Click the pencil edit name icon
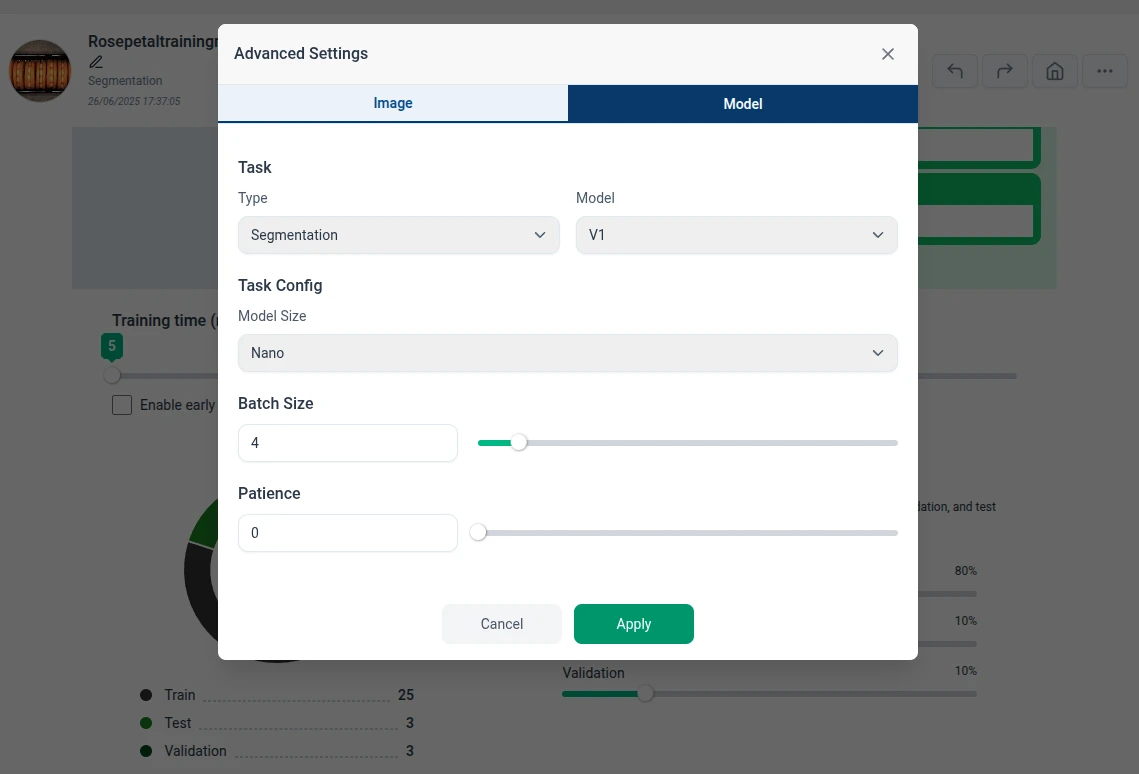The image size is (1139, 774). pyautogui.click(x=96, y=62)
